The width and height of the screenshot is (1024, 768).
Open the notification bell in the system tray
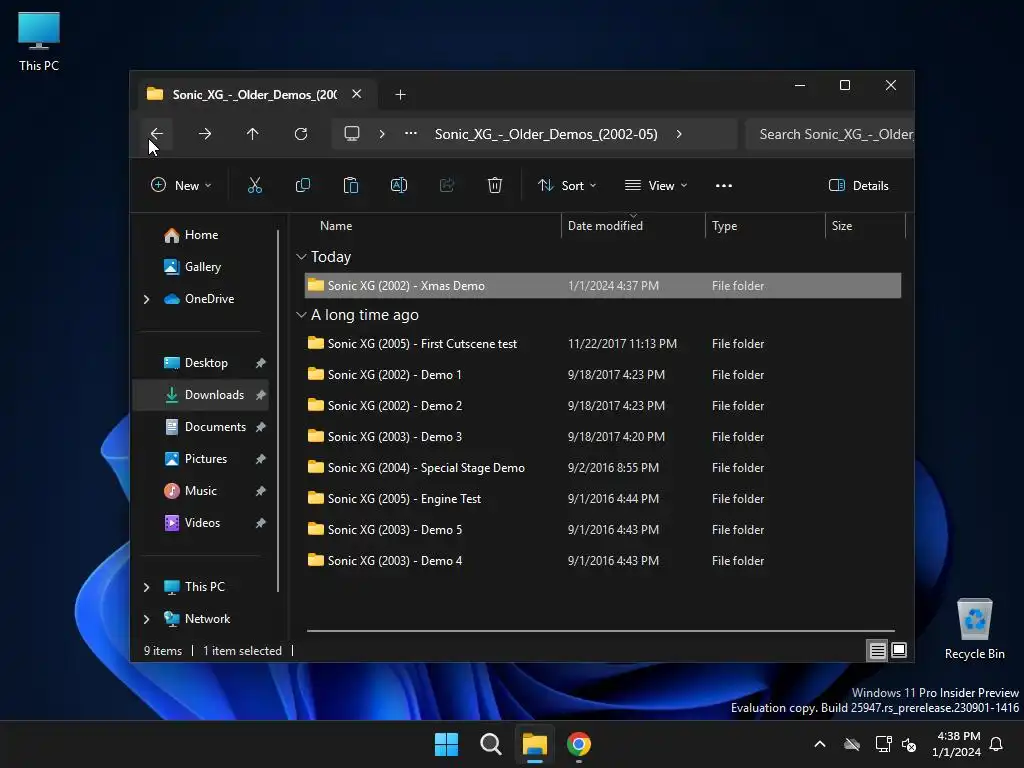pyautogui.click(x=997, y=744)
